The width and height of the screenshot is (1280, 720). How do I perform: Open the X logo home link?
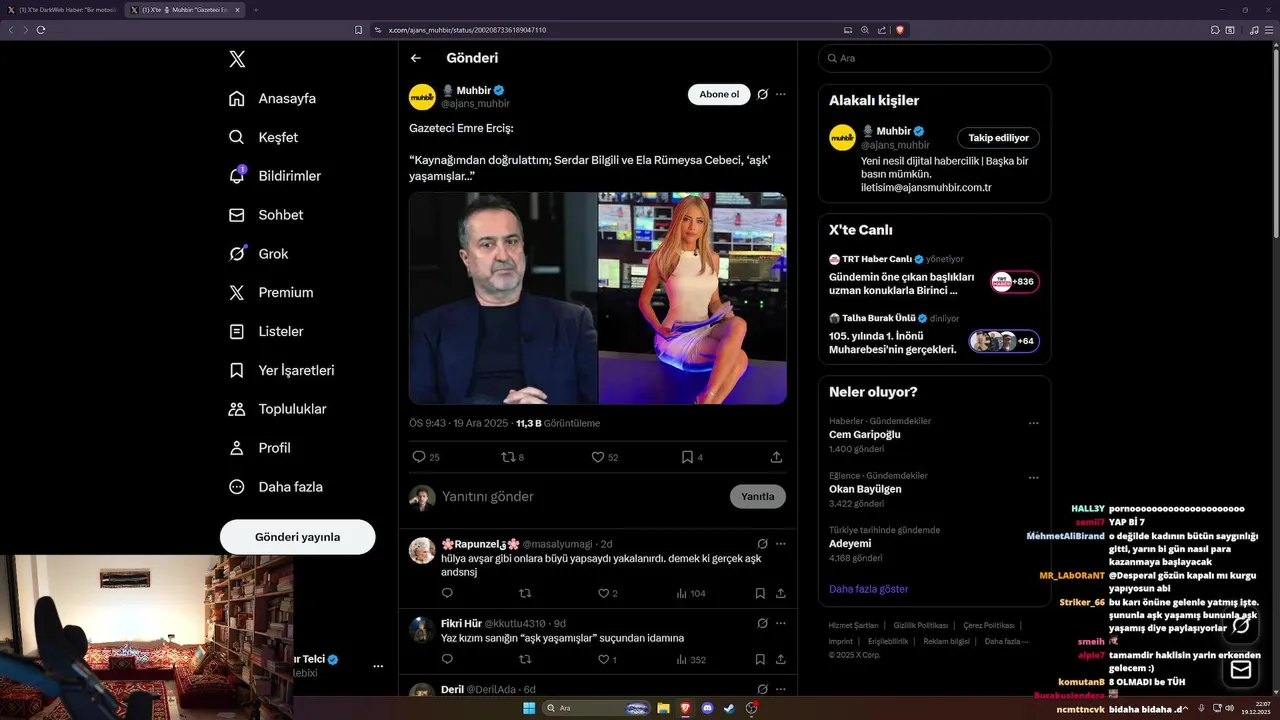tap(237, 59)
